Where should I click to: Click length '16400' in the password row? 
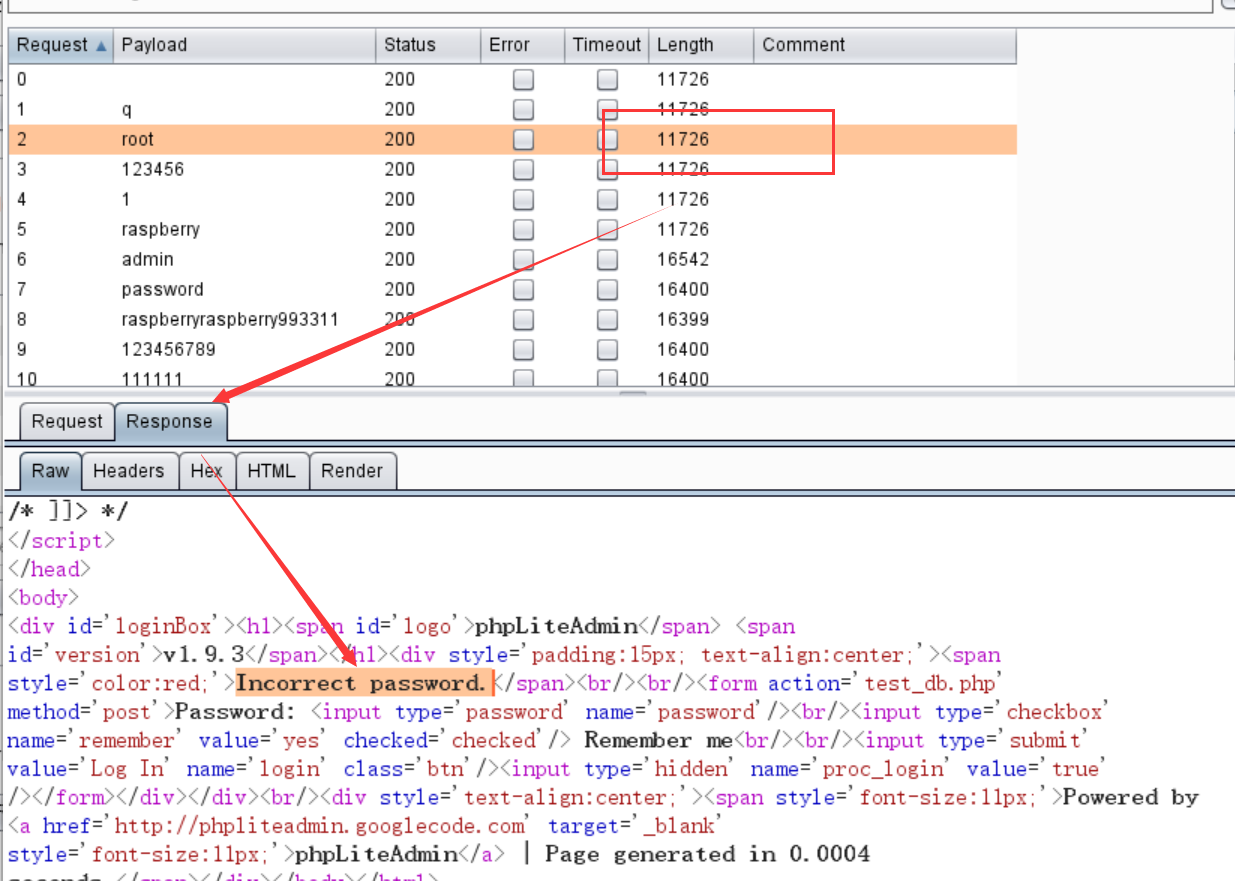683,290
